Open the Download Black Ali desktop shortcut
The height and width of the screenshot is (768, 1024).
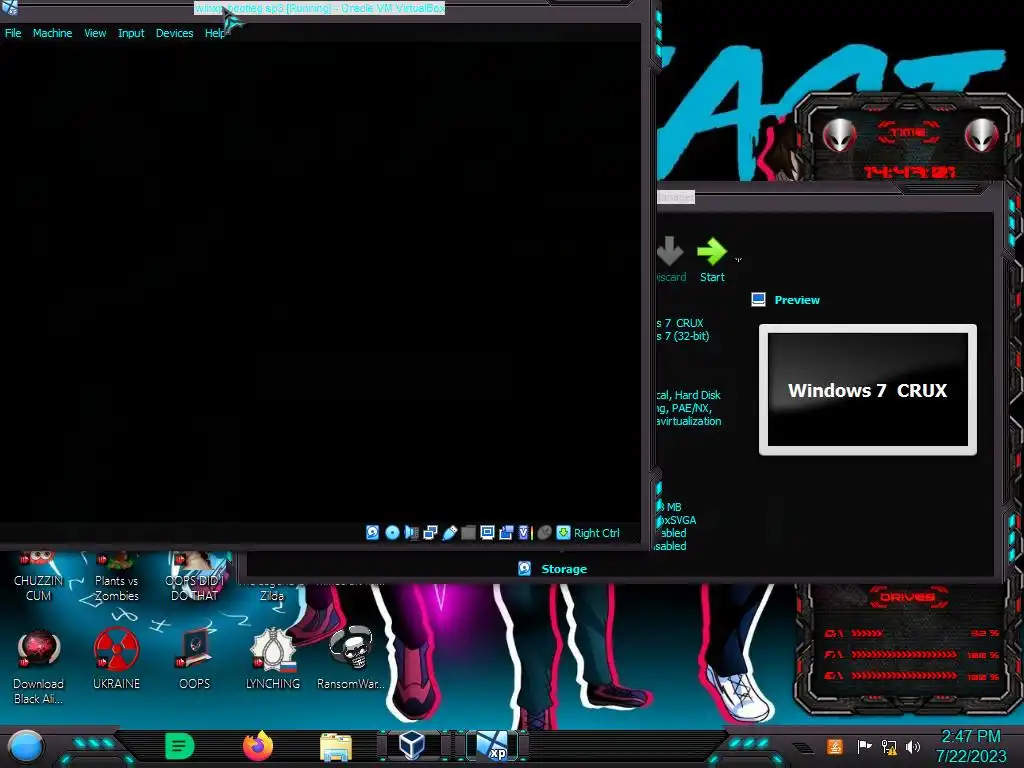tap(39, 667)
